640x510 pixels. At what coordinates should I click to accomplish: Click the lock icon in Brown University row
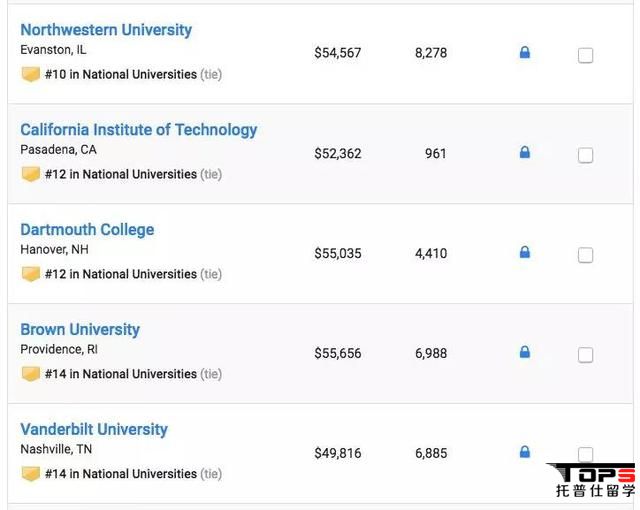click(525, 352)
